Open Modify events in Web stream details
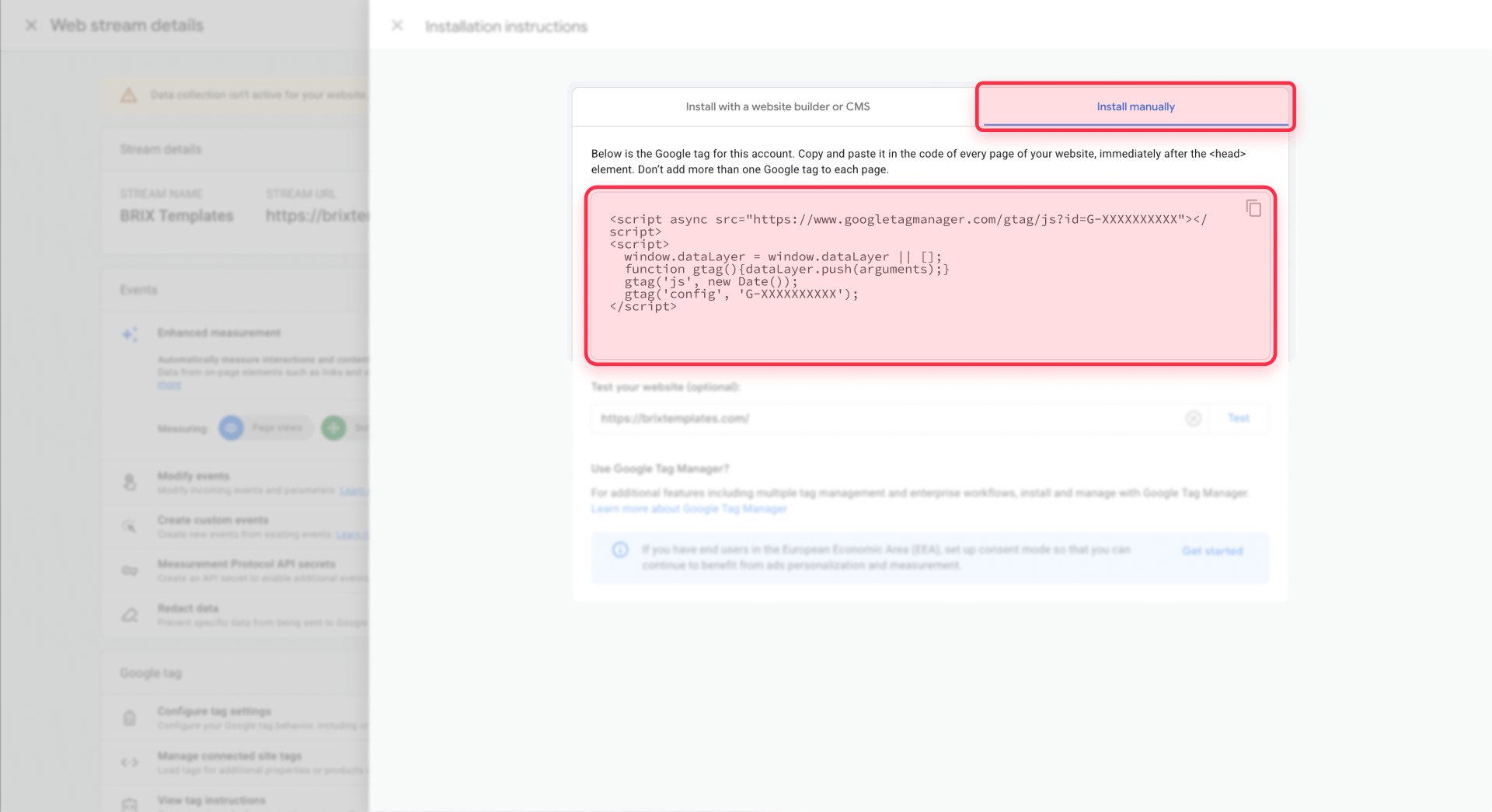The height and width of the screenshot is (812, 1492). click(235, 483)
